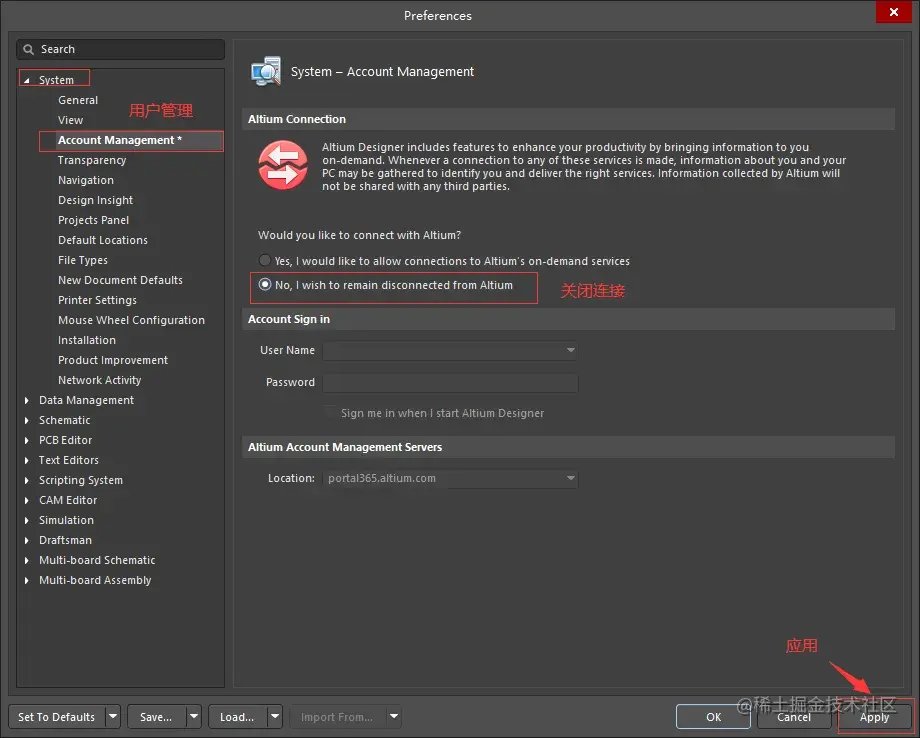This screenshot has height=738, width=920.
Task: Click the Save... button
Action: click(157, 716)
